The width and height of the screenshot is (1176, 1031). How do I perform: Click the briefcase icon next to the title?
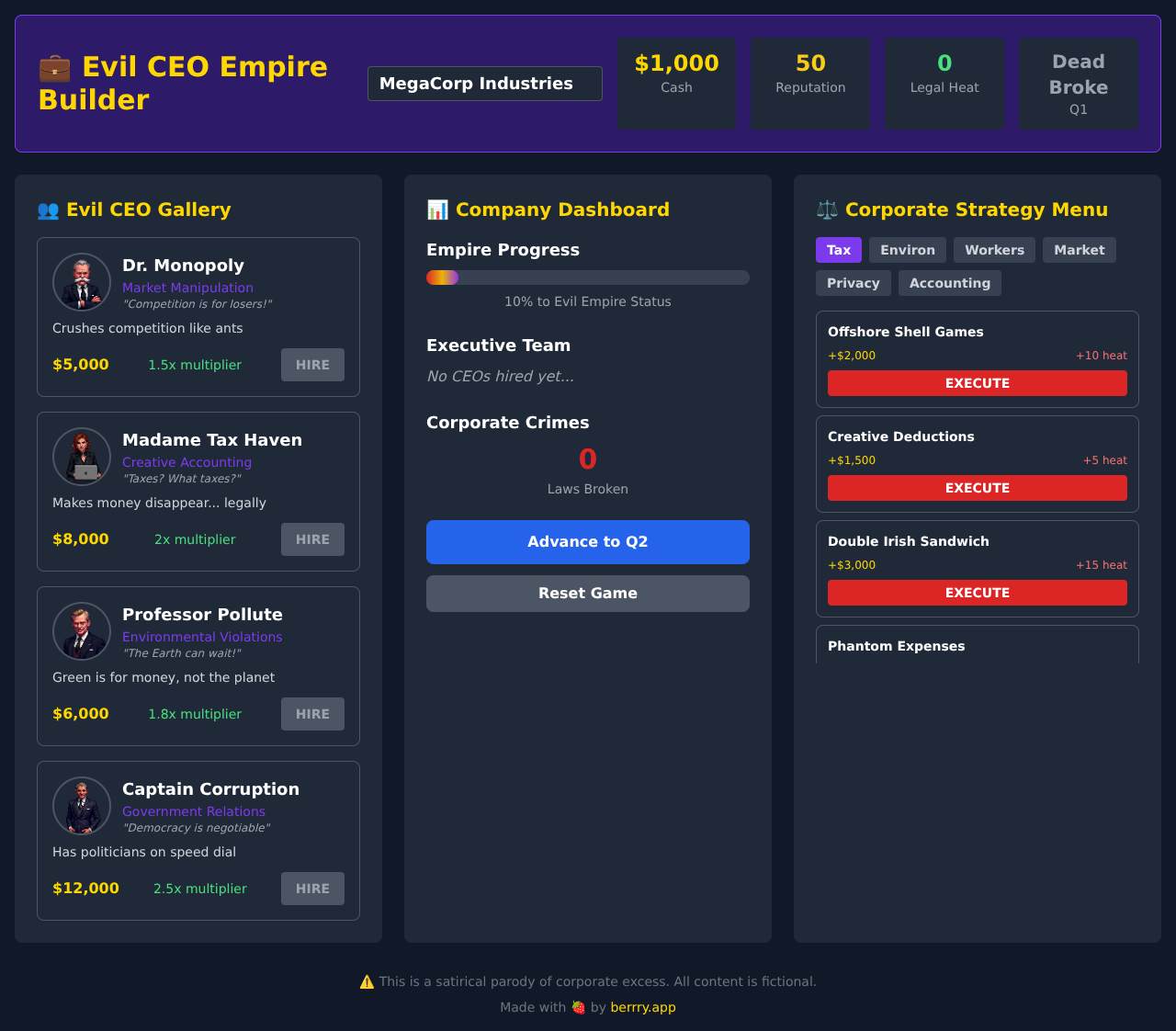54,67
